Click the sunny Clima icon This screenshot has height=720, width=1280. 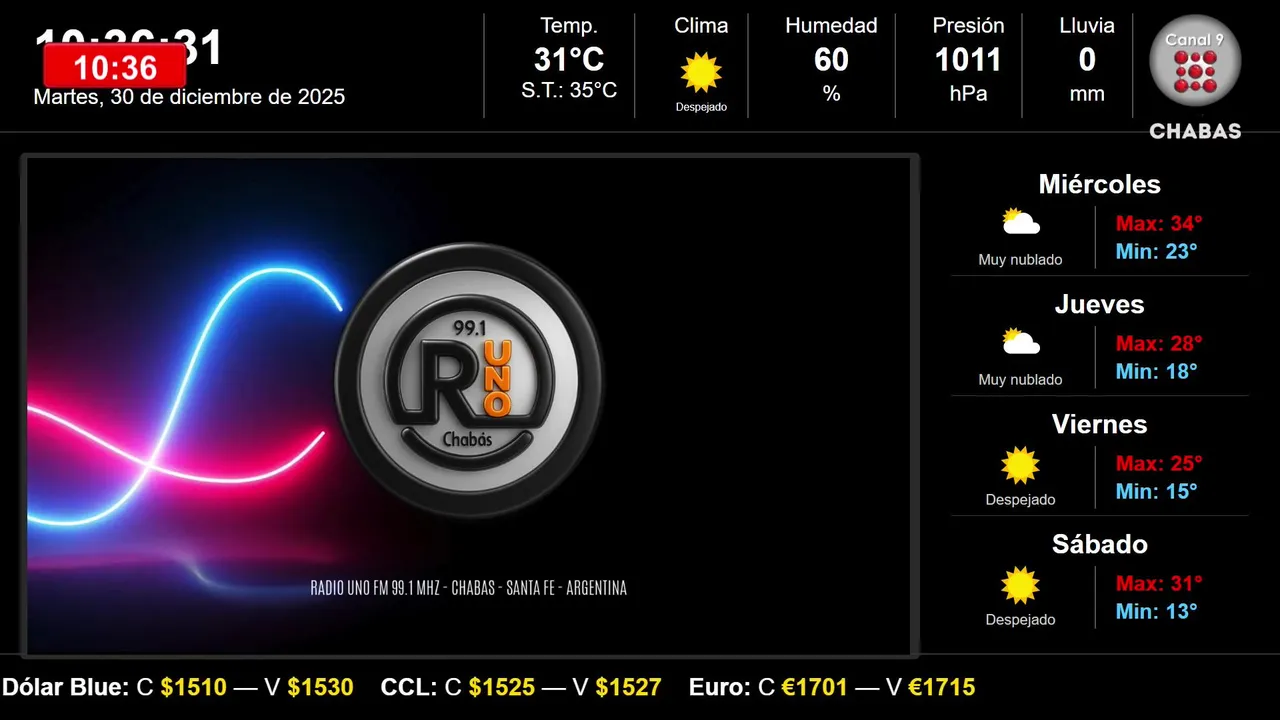click(x=701, y=72)
